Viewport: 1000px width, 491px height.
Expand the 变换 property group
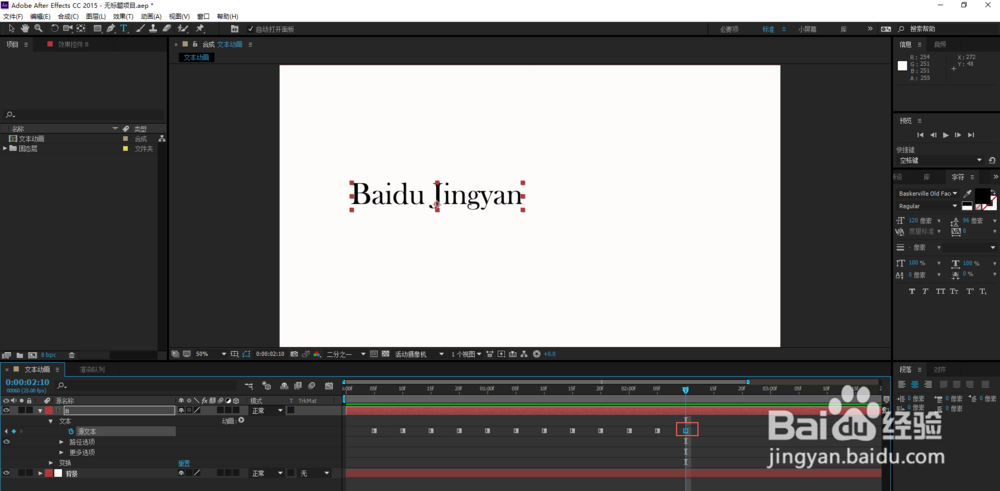(50, 463)
